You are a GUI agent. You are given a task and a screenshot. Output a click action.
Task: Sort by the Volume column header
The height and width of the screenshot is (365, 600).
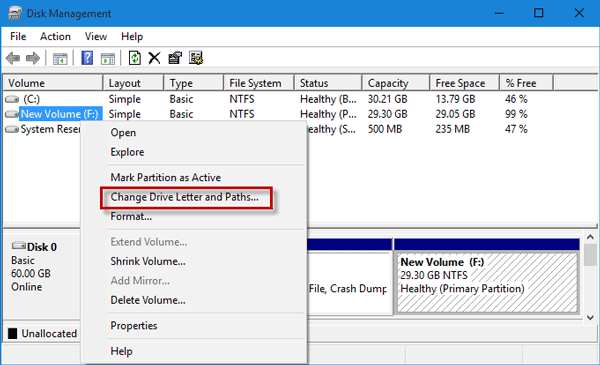[x=53, y=83]
